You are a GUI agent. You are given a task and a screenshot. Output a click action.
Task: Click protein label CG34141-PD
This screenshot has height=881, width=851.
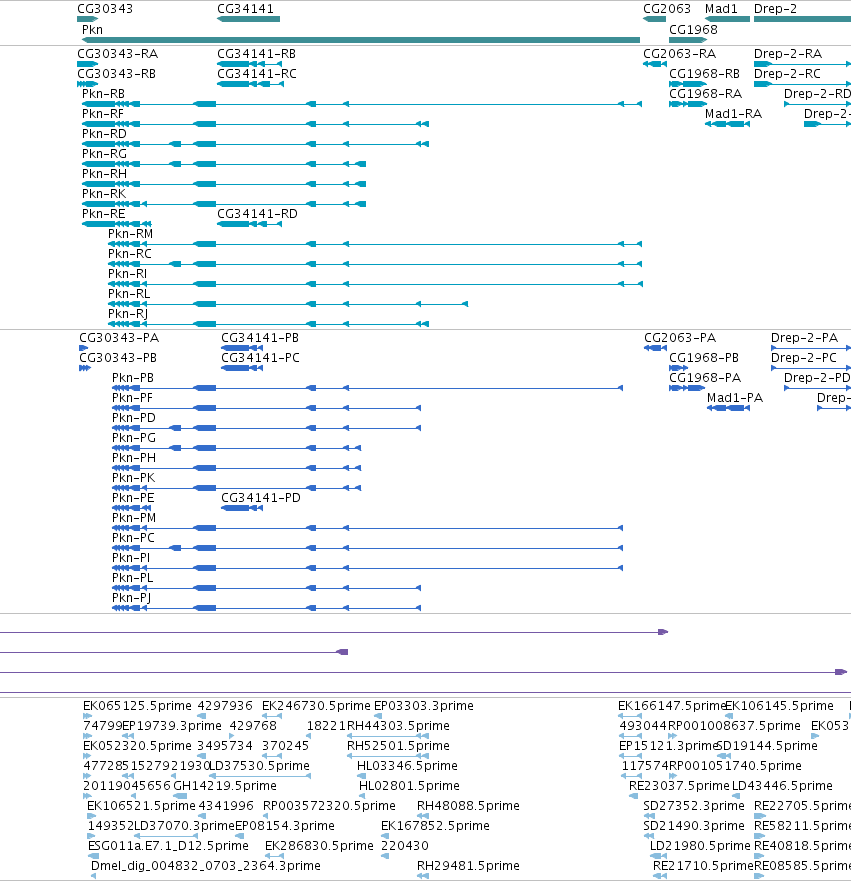pos(261,498)
